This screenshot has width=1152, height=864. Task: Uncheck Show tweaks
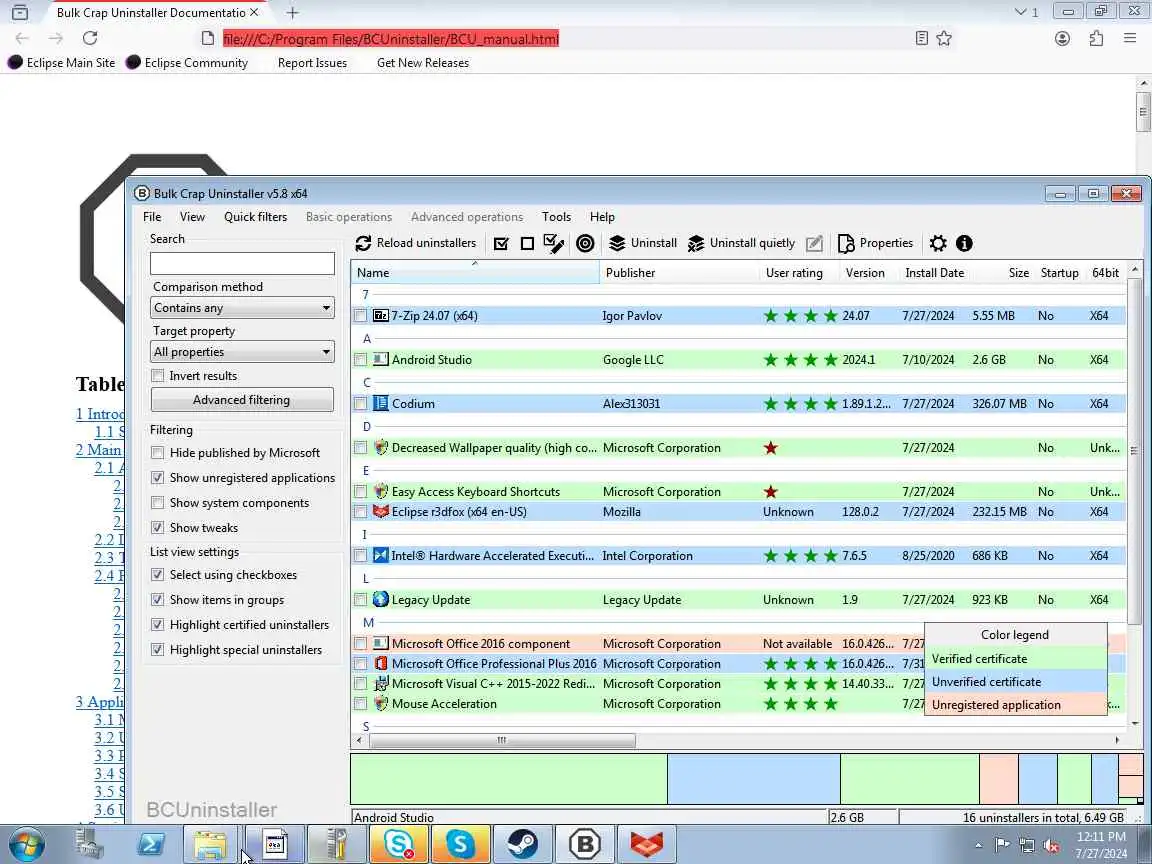[x=157, y=528]
